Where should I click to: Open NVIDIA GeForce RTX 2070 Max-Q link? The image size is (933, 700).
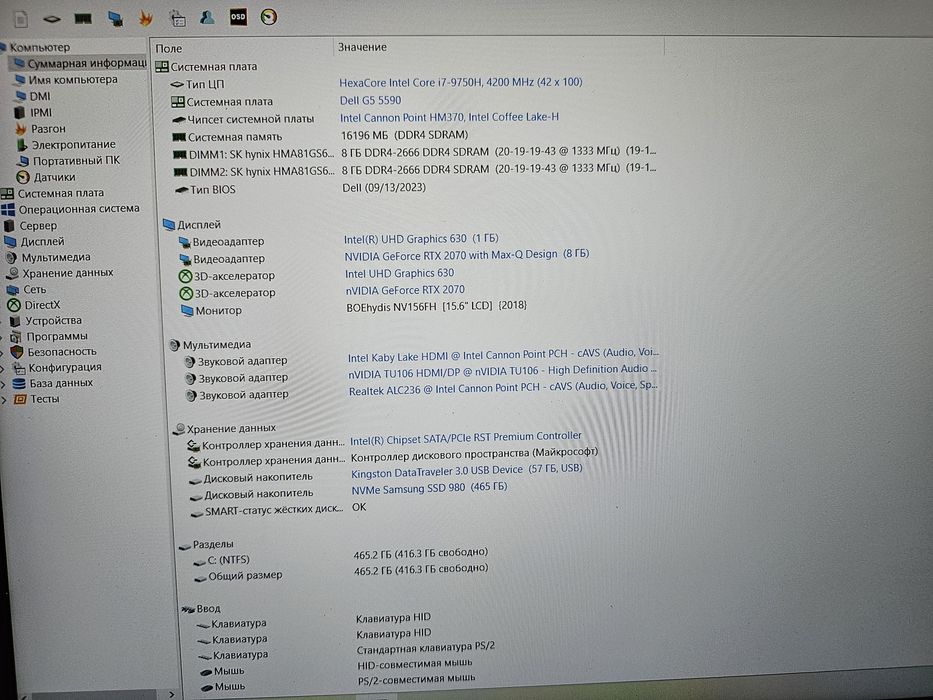pyautogui.click(x=466, y=255)
